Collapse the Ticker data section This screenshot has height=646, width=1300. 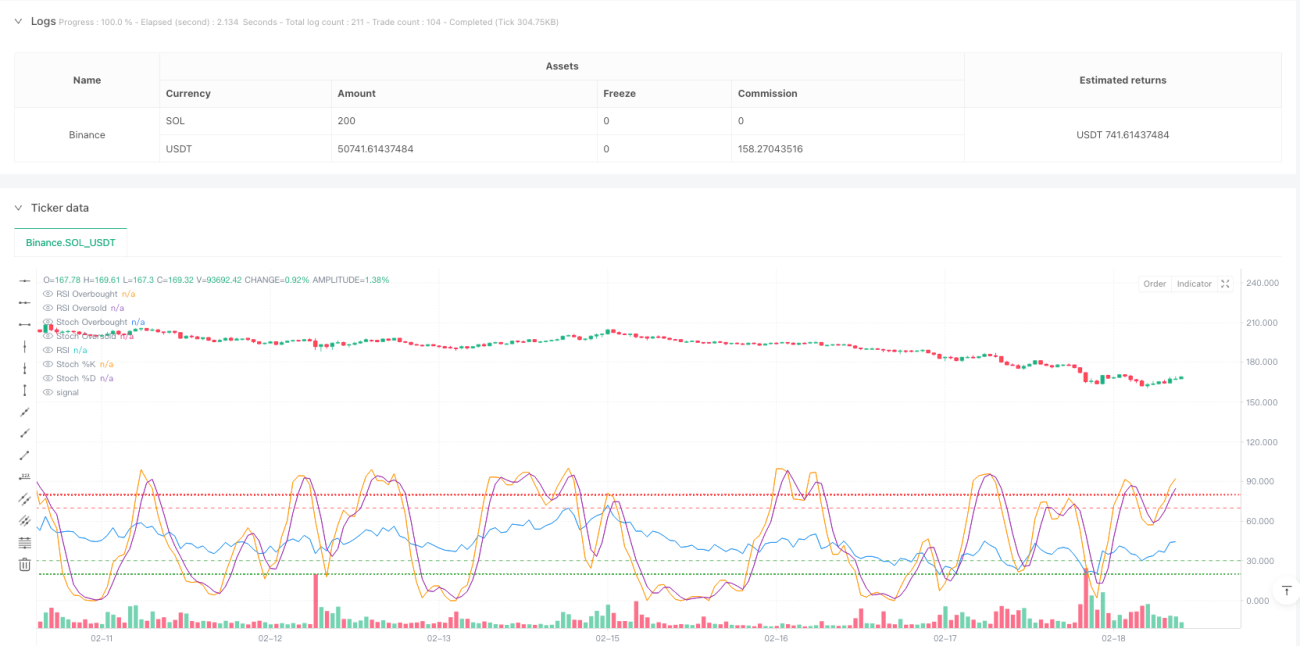(17, 208)
